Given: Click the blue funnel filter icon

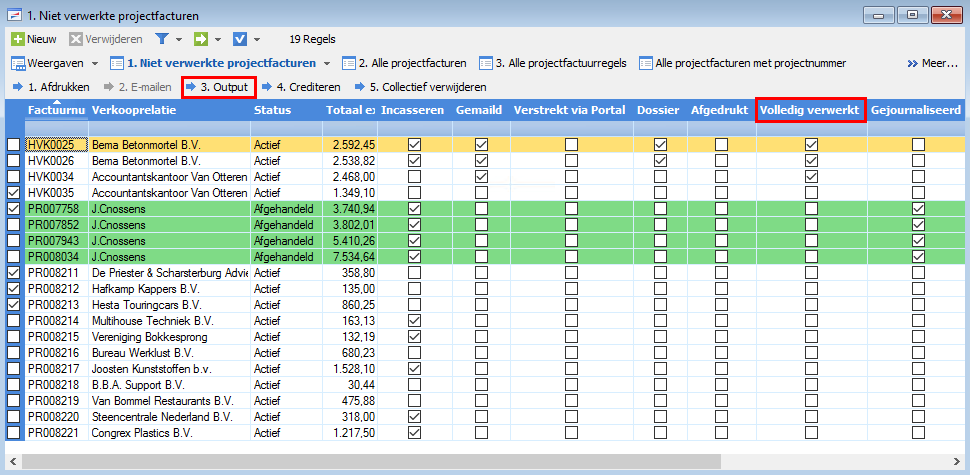Looking at the screenshot, I should pos(161,39).
